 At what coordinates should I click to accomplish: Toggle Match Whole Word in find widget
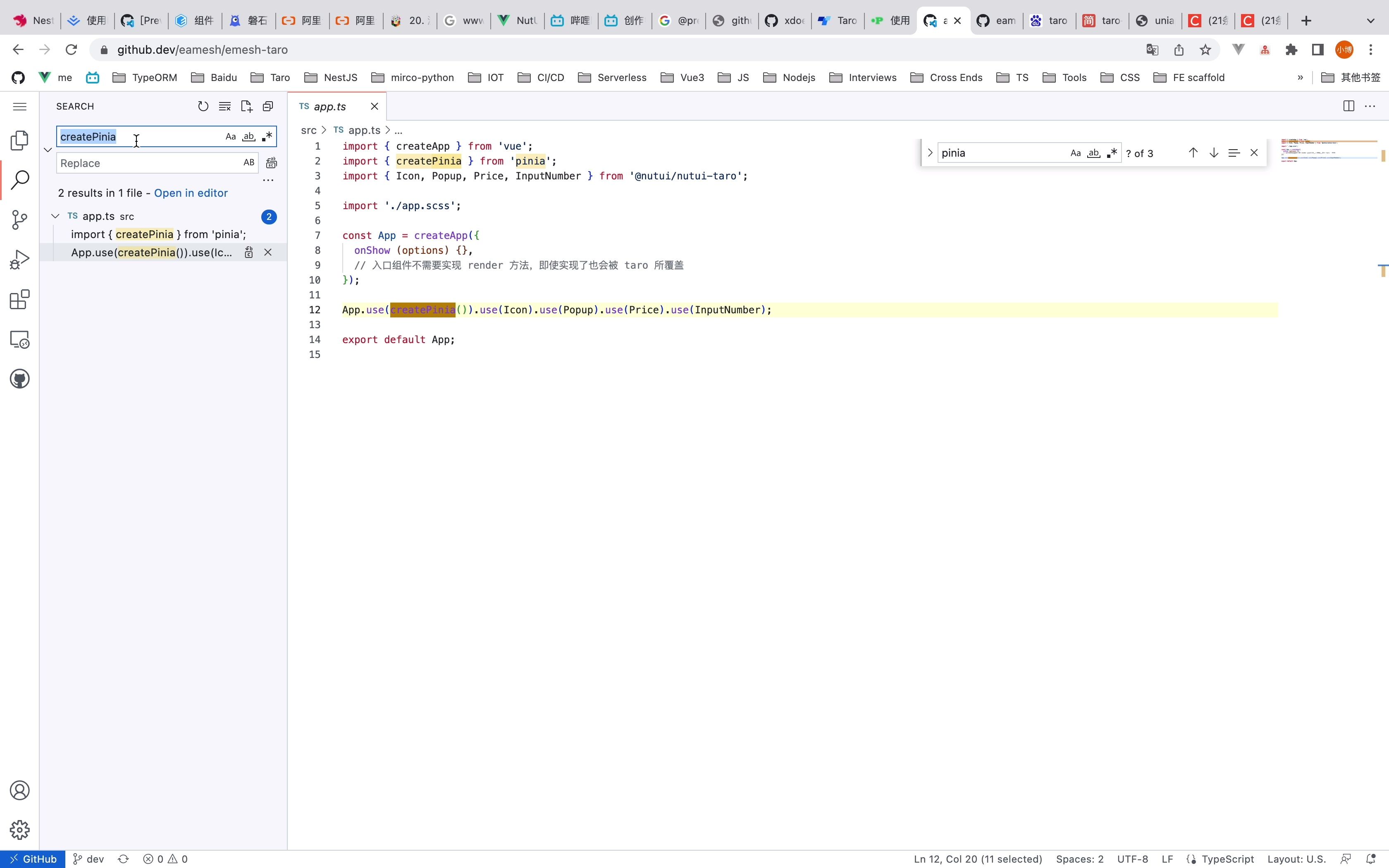tap(1094, 153)
